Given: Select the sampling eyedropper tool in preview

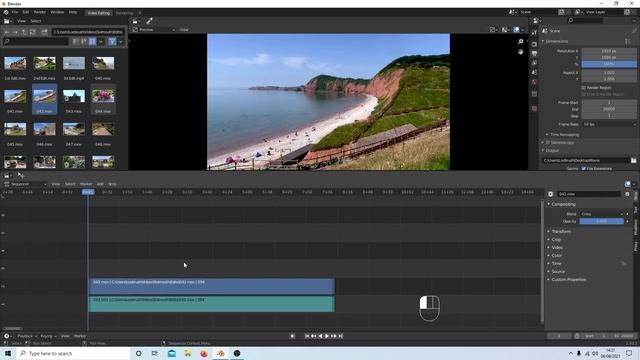Looking at the screenshot, I should tap(149, 21).
